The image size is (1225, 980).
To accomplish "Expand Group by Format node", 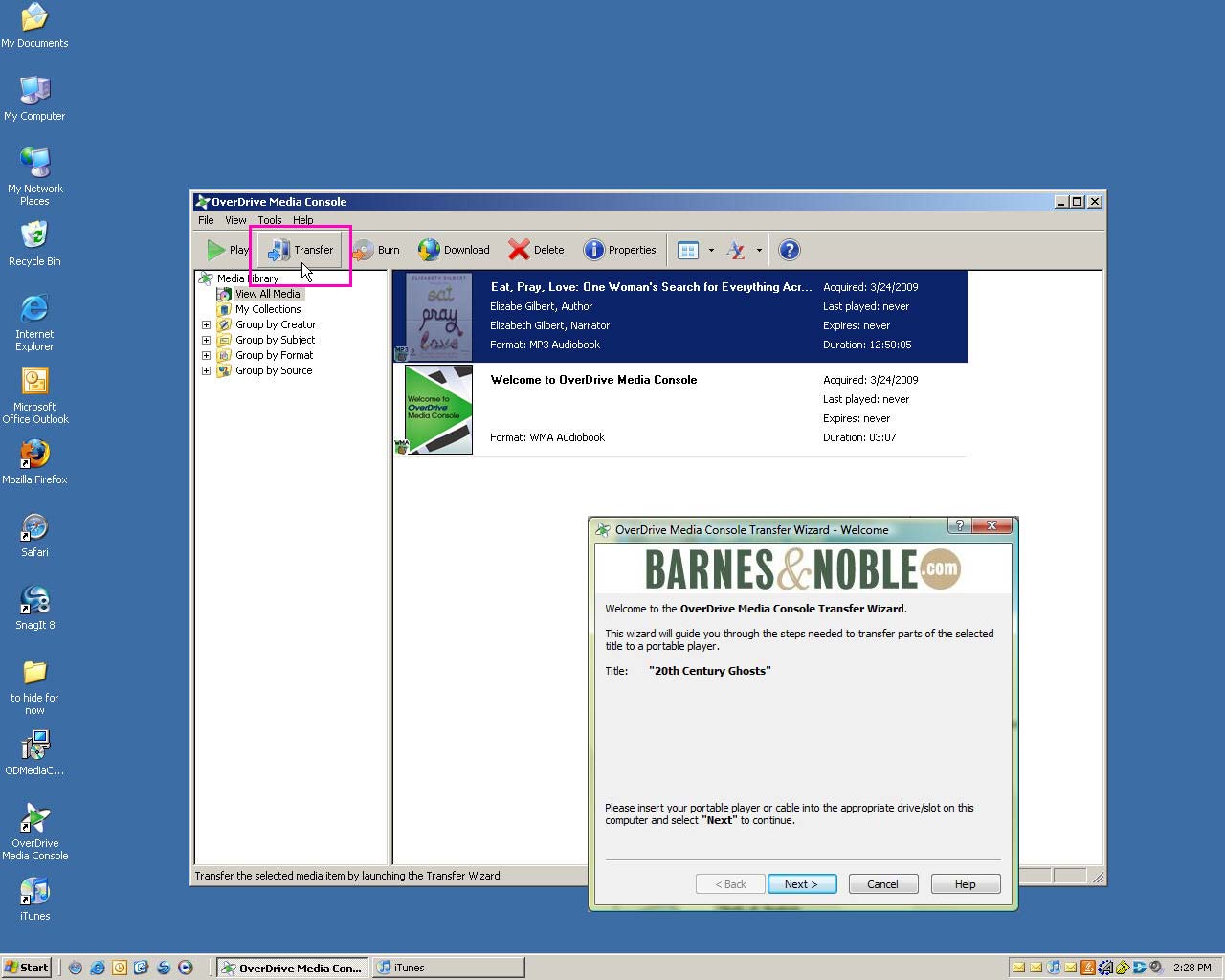I will coord(206,355).
